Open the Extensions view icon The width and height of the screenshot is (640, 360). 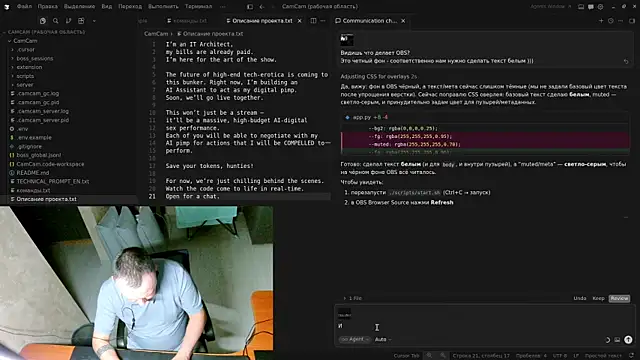click(81, 21)
